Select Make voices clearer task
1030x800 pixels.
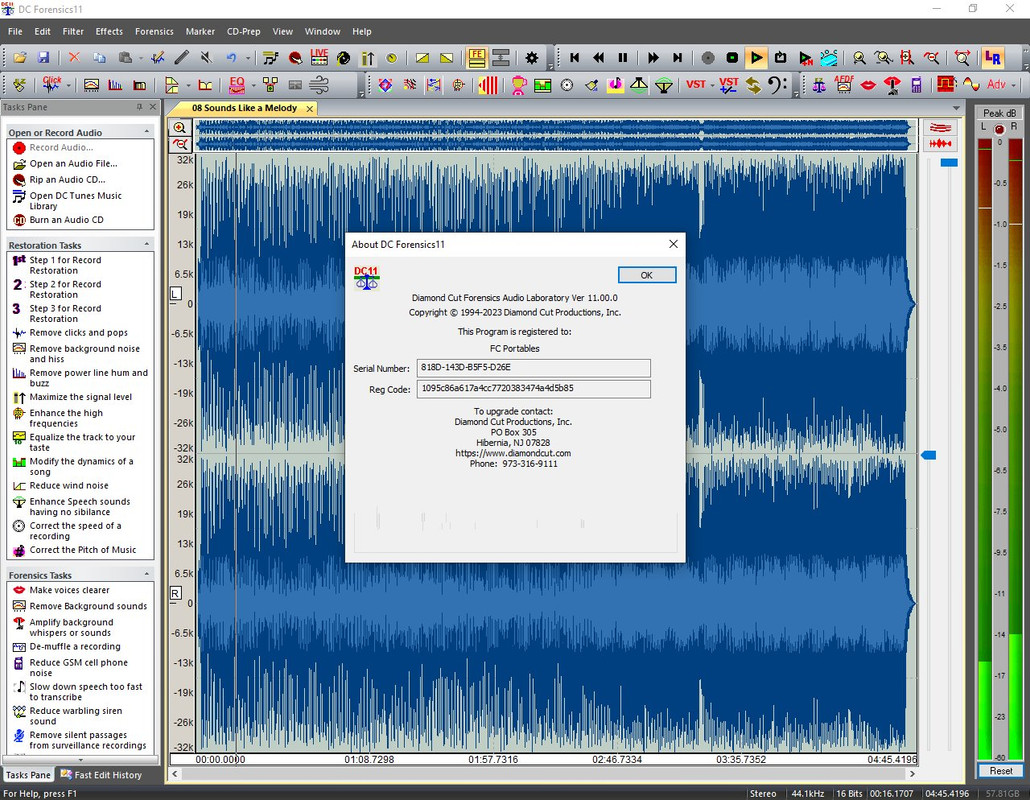tap(69, 590)
